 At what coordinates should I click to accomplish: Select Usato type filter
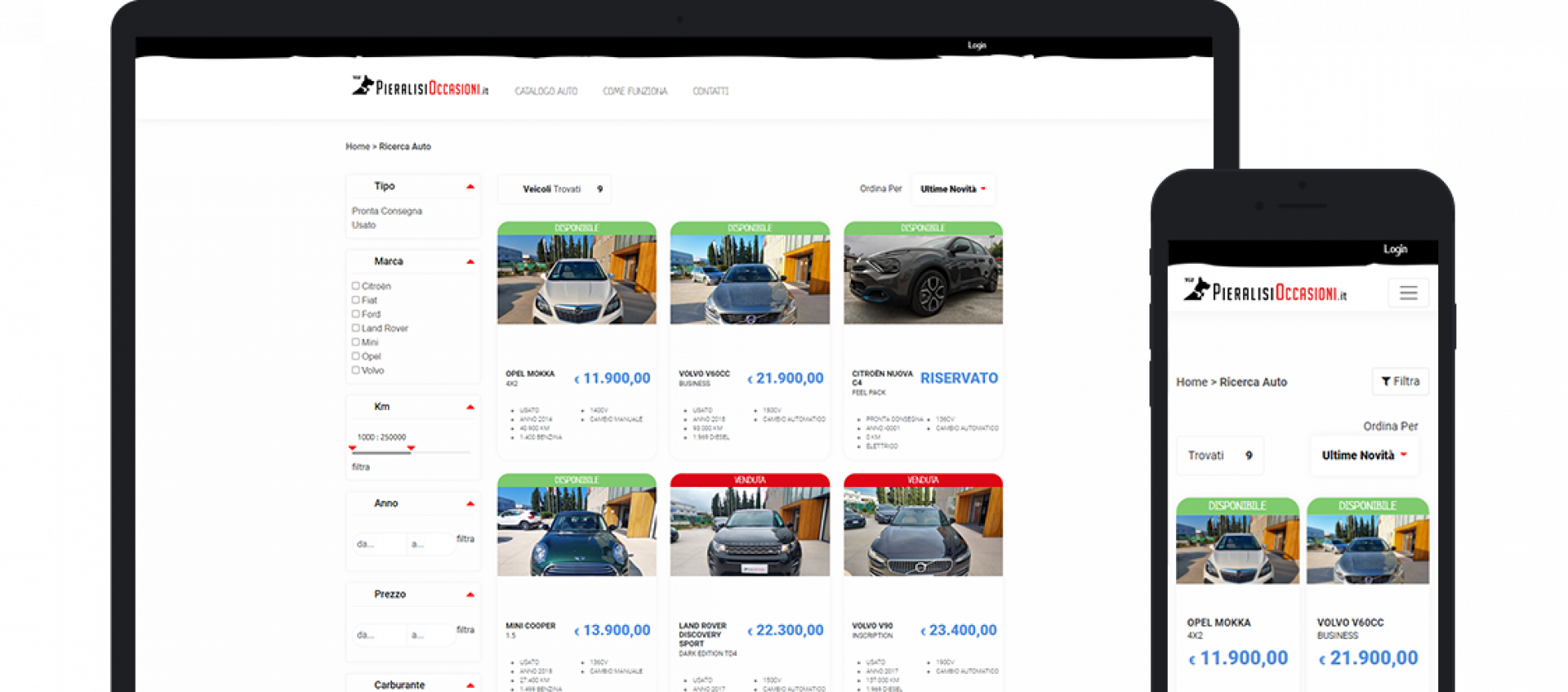click(x=363, y=225)
